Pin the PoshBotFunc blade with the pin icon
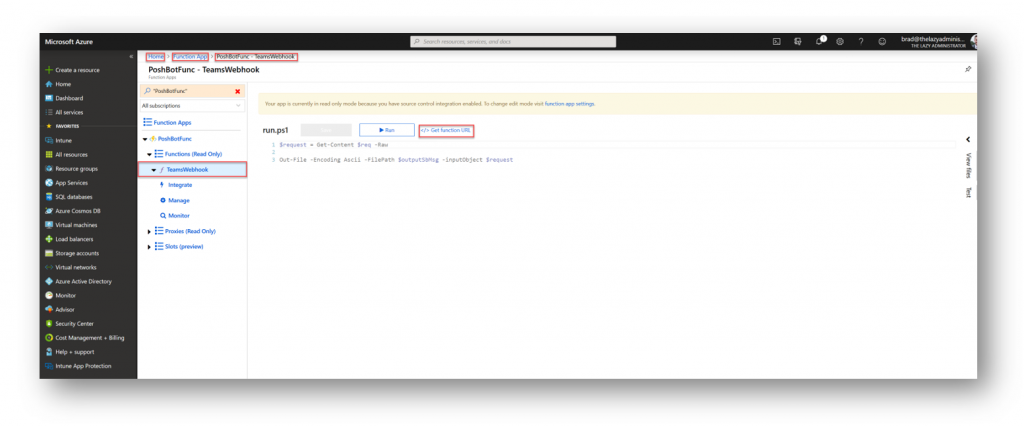This screenshot has height=427, width=1024. point(968,69)
